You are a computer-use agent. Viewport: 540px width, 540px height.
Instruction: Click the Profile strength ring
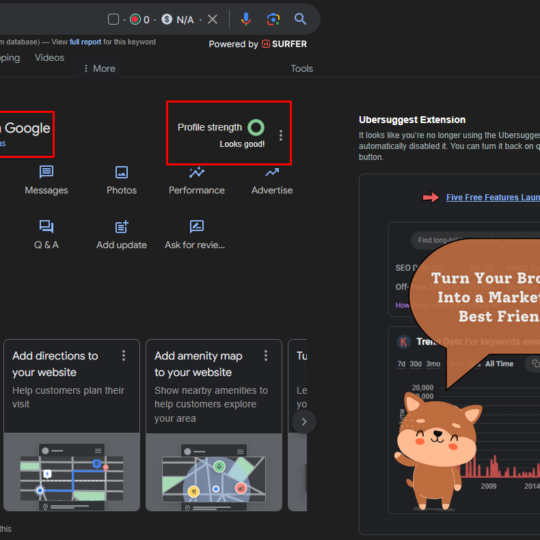click(256, 127)
